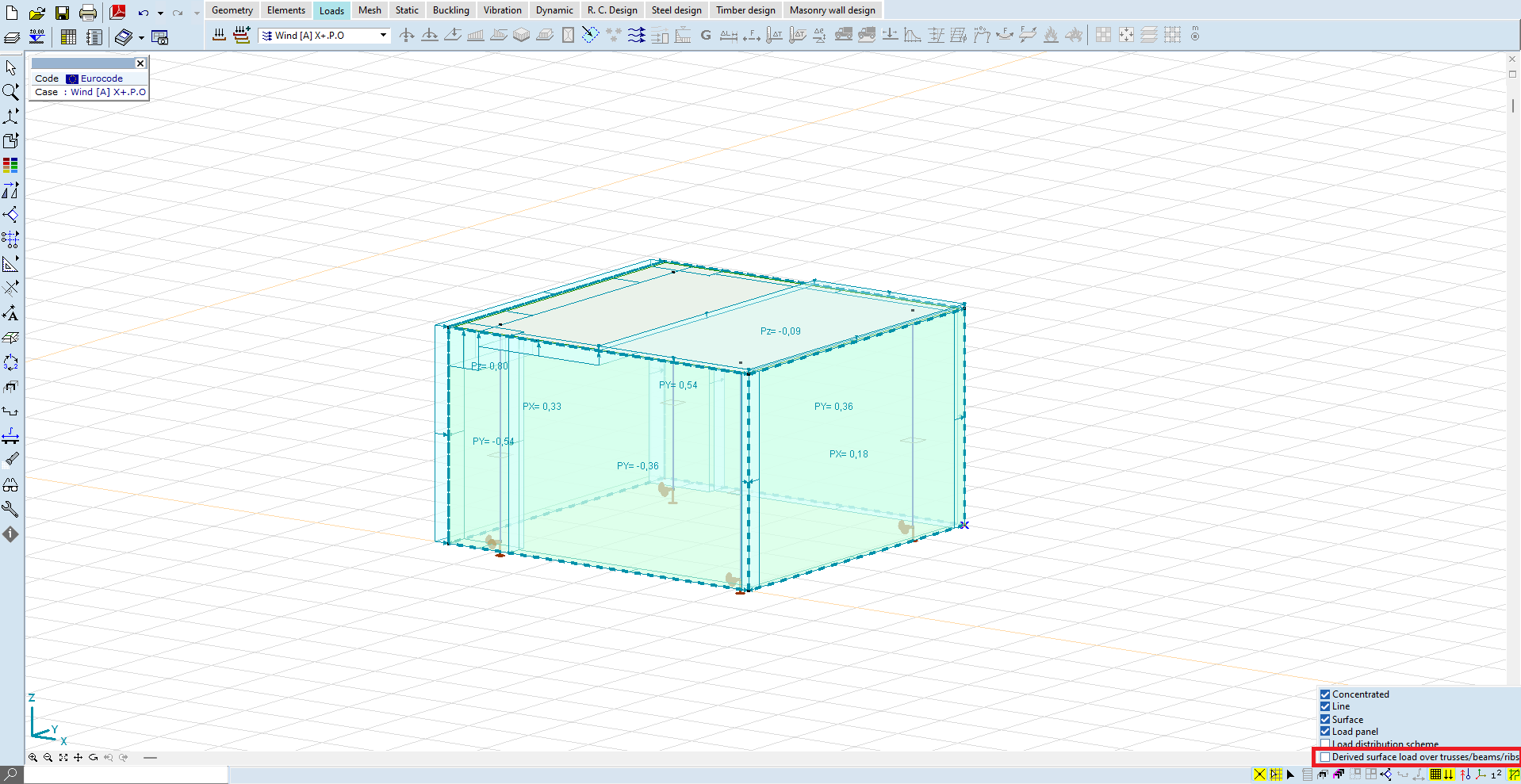Open the Wind [A] X+.P.O load case dropdown

(x=324, y=36)
